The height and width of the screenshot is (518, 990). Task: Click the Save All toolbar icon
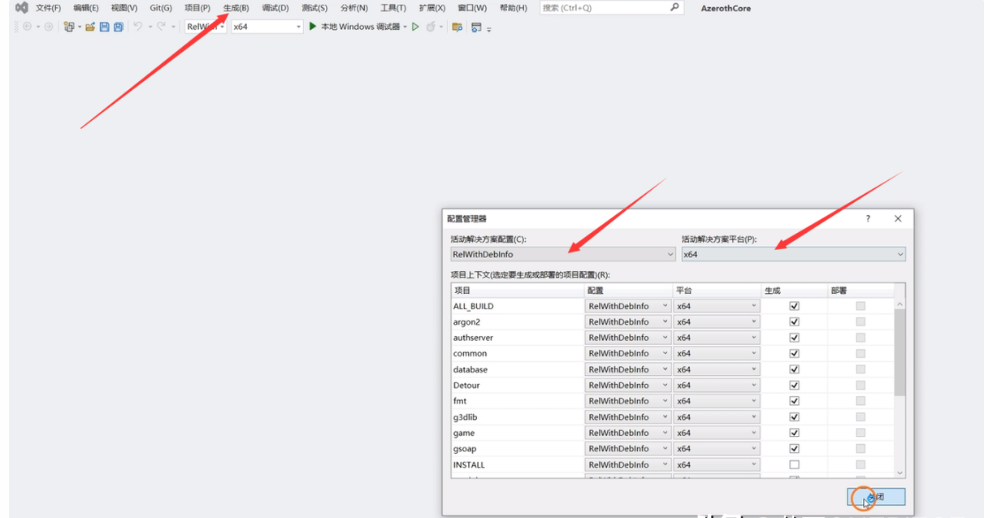pos(118,27)
